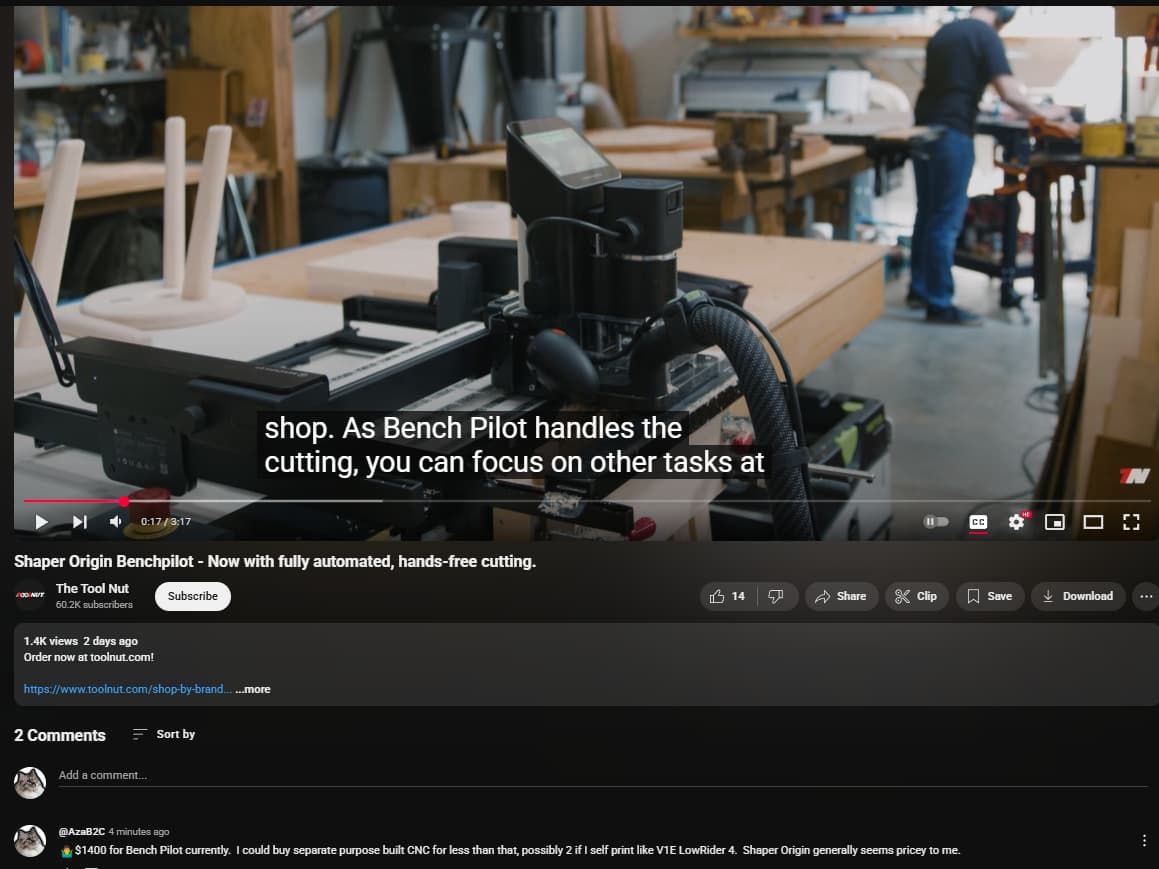Viewport: 1159px width, 869px height.
Task: Create a Clip of the video
Action: point(916,596)
